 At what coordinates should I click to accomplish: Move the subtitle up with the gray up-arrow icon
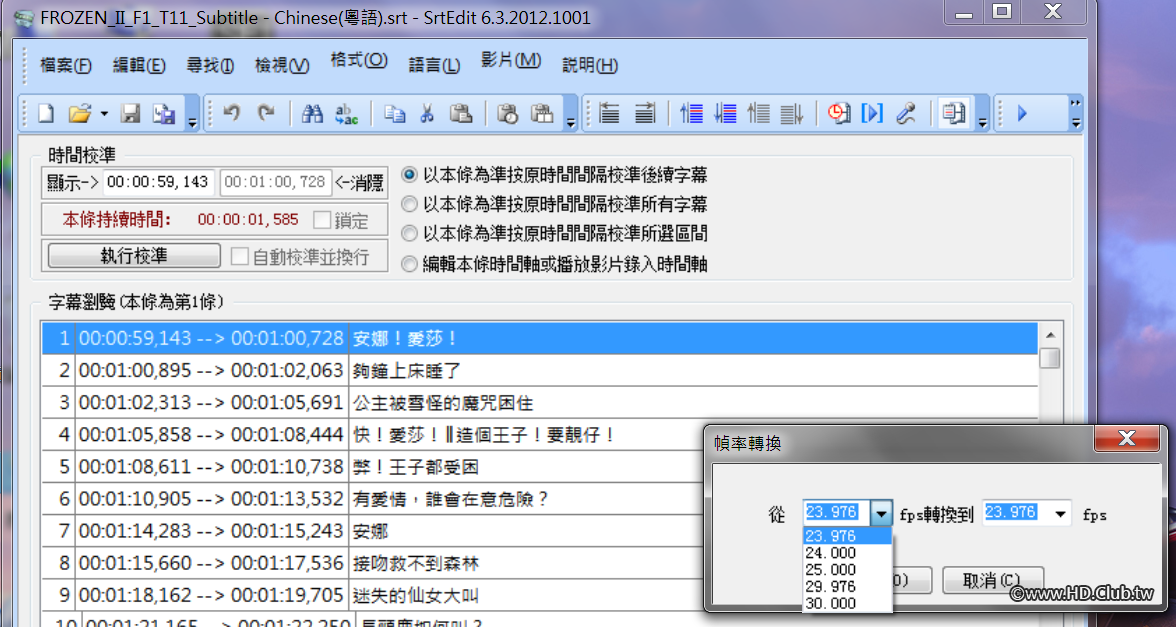pyautogui.click(x=759, y=113)
